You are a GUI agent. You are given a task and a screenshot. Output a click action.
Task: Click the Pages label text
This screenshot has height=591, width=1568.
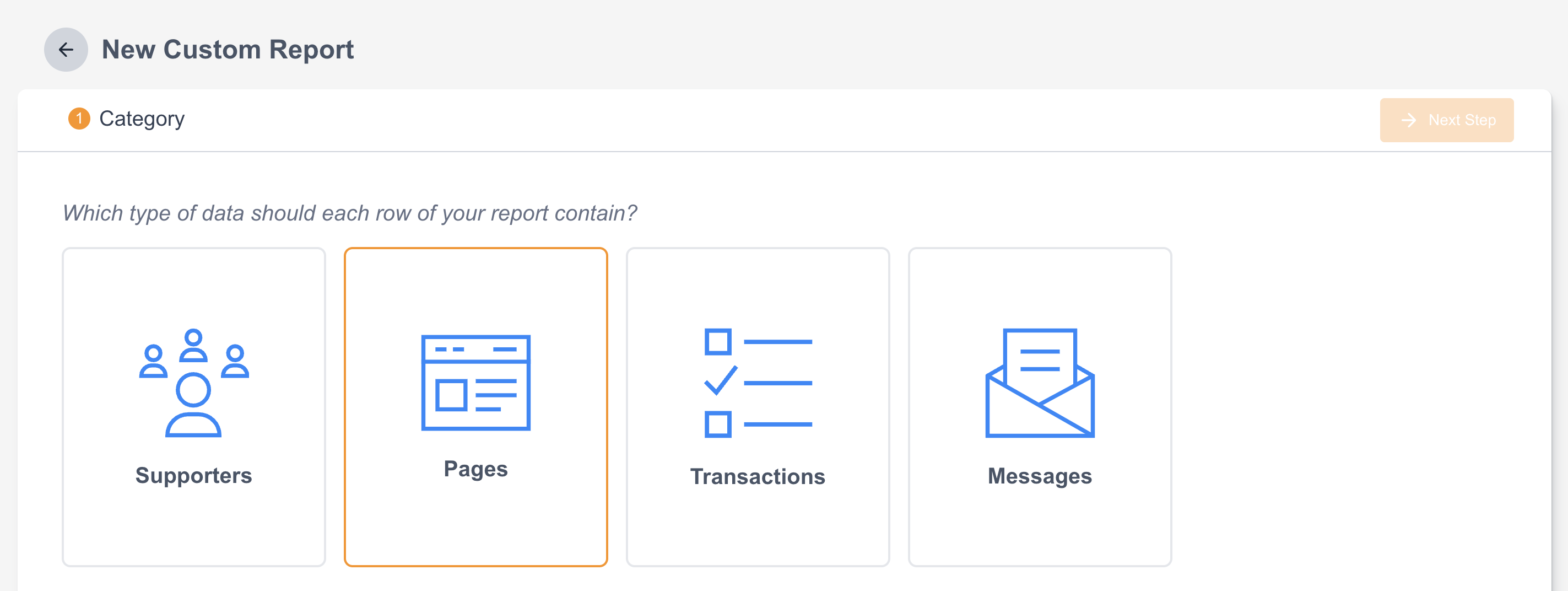pyautogui.click(x=475, y=469)
